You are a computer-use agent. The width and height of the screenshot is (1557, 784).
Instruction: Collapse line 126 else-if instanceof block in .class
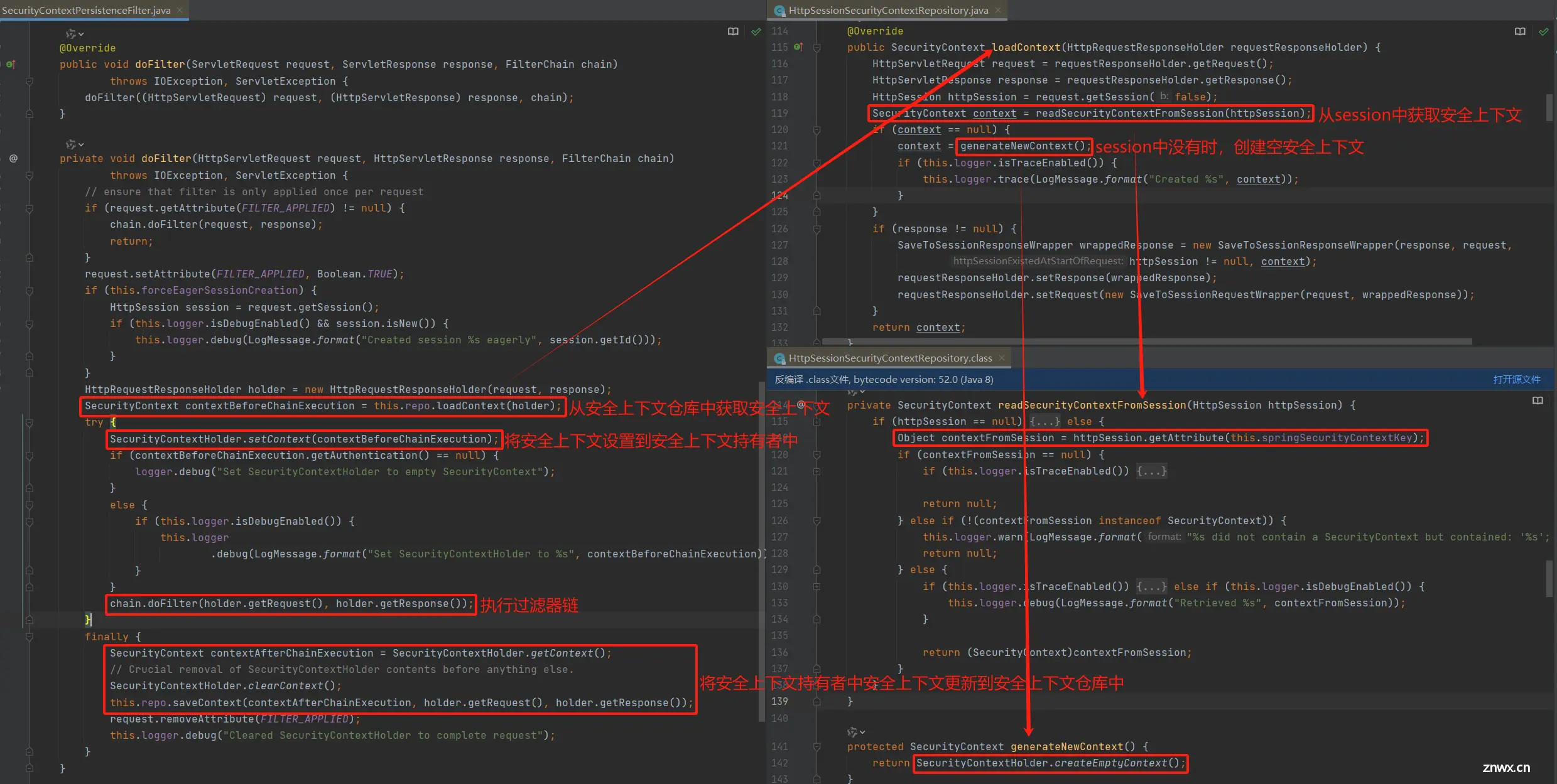(816, 520)
